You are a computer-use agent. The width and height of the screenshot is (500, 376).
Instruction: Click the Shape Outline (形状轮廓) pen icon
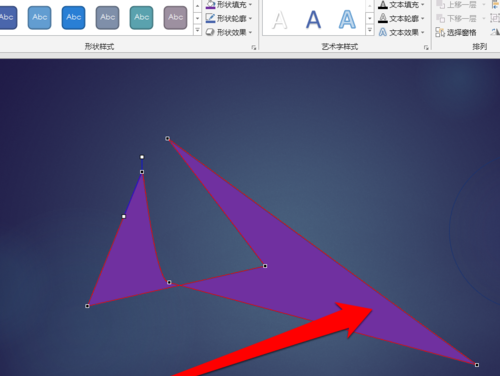point(210,18)
